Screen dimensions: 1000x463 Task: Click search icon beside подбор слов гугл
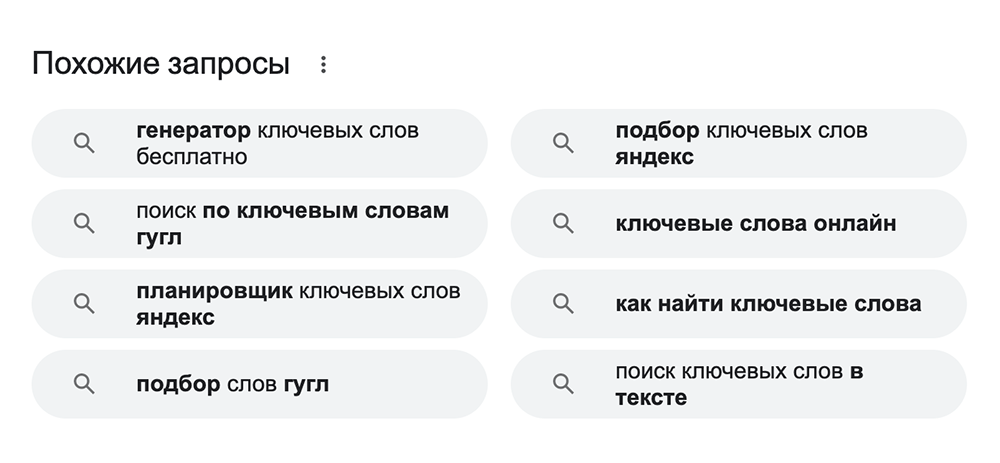(x=84, y=384)
